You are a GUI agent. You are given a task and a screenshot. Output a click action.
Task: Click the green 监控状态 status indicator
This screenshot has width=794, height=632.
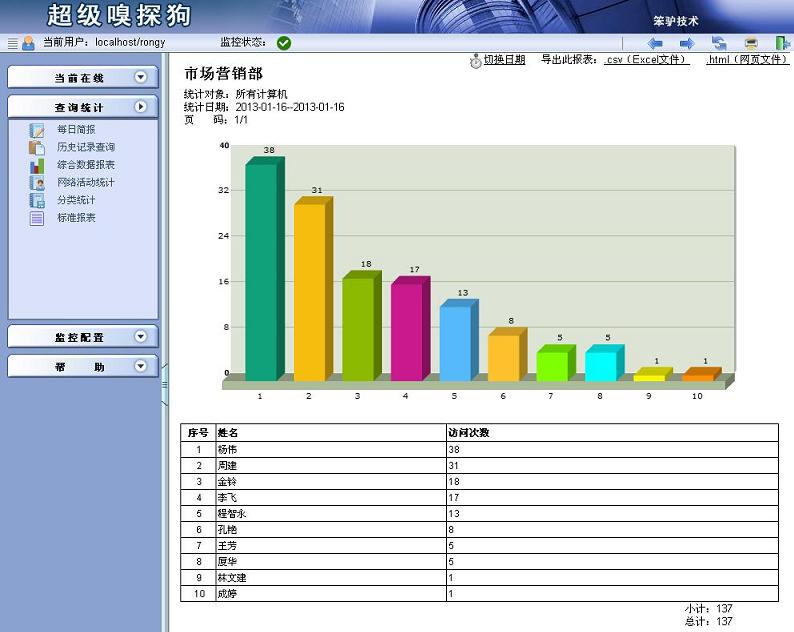[x=284, y=43]
